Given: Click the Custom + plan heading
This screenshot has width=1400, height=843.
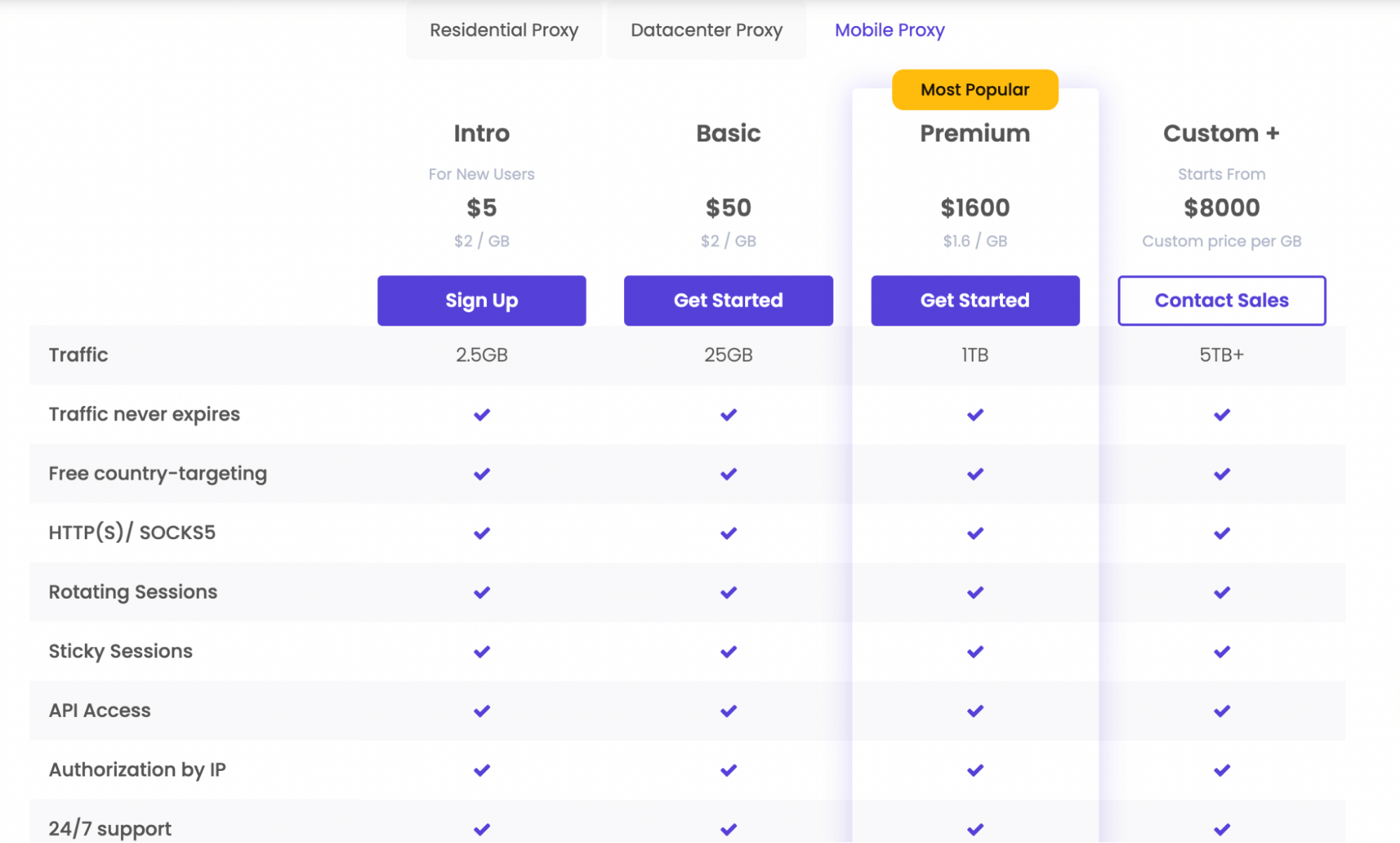Looking at the screenshot, I should coord(1221,133).
